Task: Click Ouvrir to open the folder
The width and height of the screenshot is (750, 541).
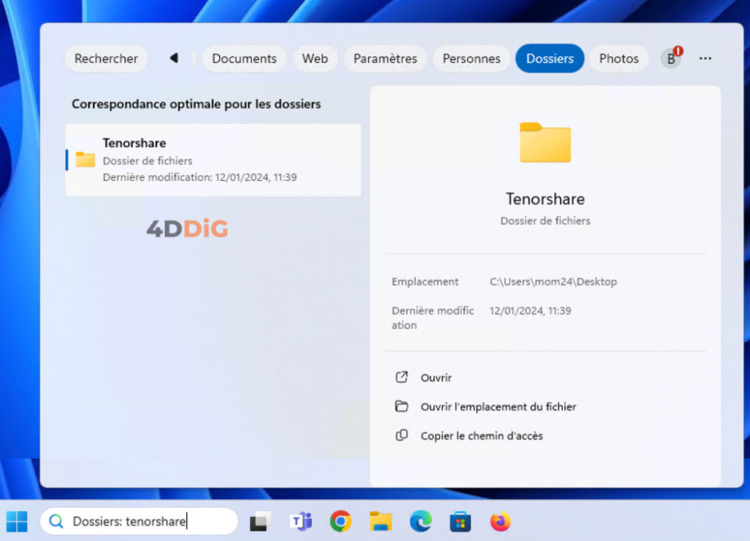Action: [436, 378]
